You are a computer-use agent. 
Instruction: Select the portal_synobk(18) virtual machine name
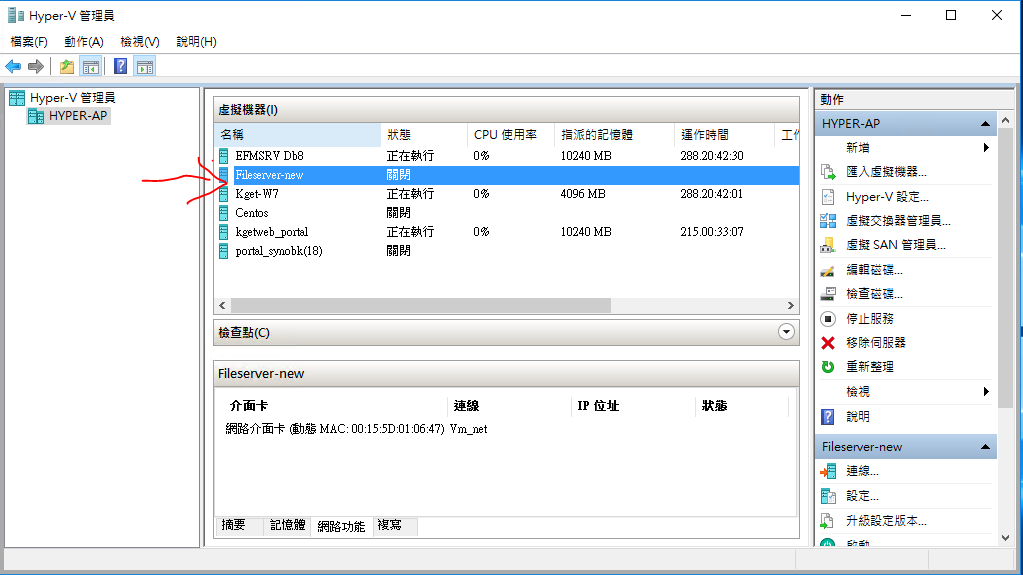279,251
